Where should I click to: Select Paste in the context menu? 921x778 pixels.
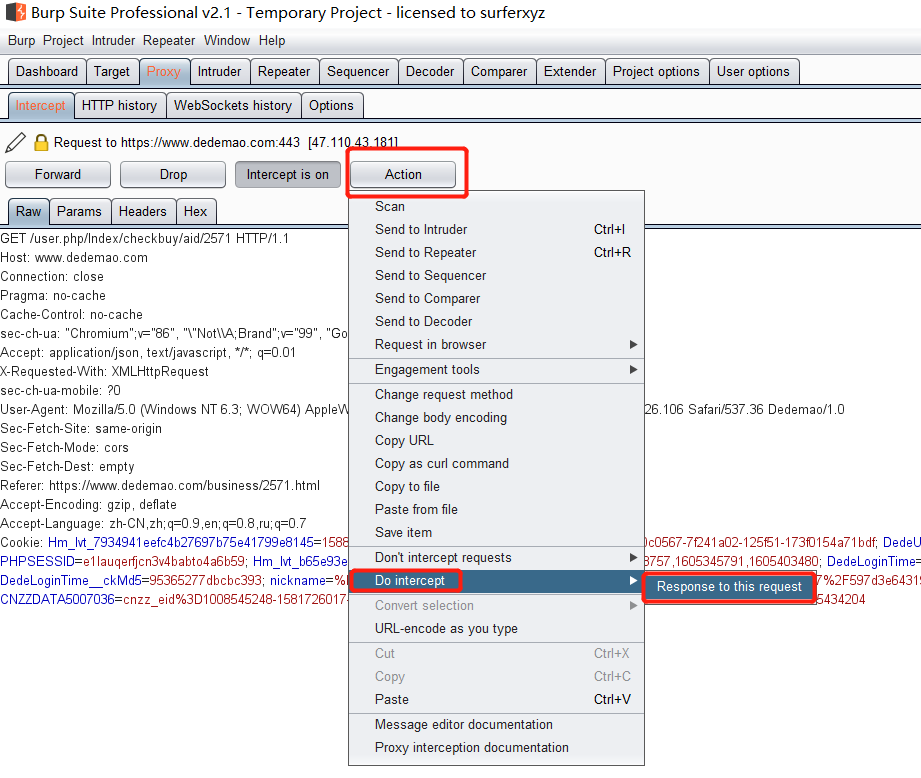[x=496, y=700]
